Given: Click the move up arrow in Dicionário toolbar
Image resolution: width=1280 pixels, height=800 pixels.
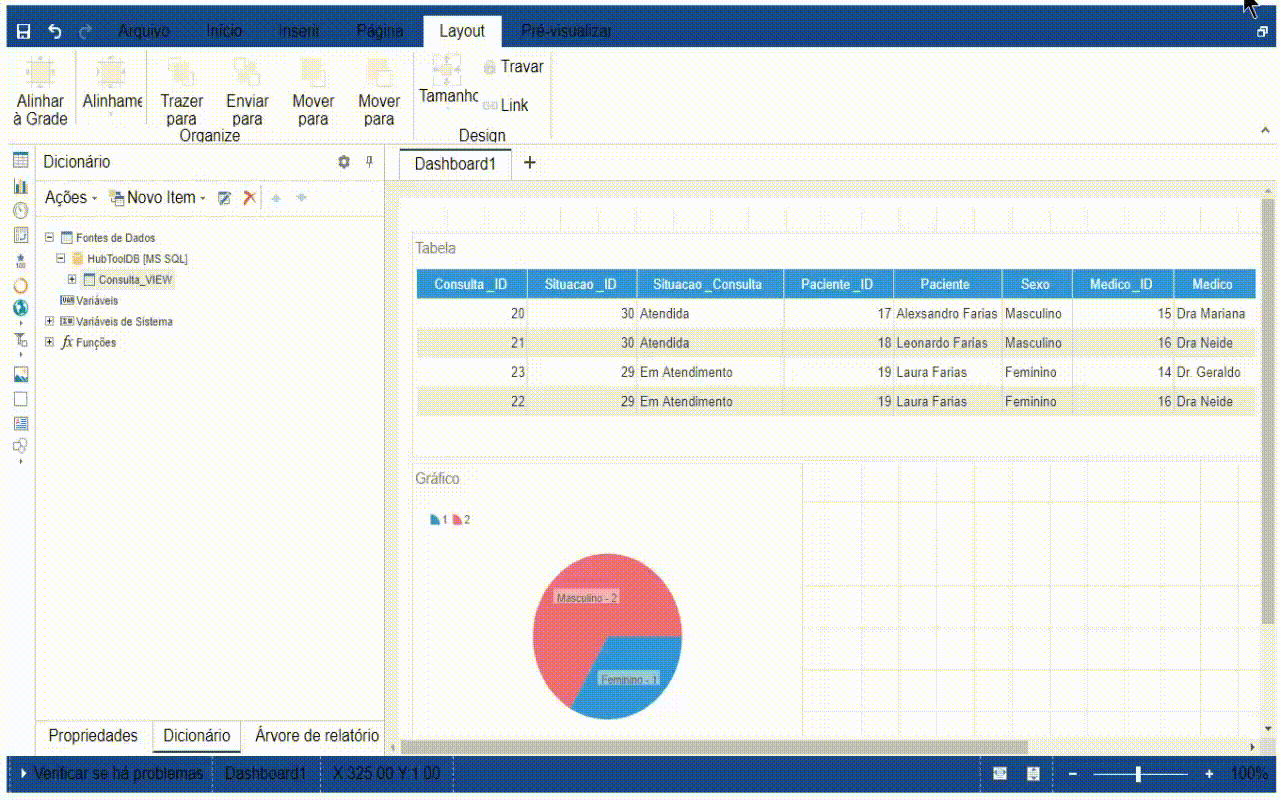Looking at the screenshot, I should [276, 198].
